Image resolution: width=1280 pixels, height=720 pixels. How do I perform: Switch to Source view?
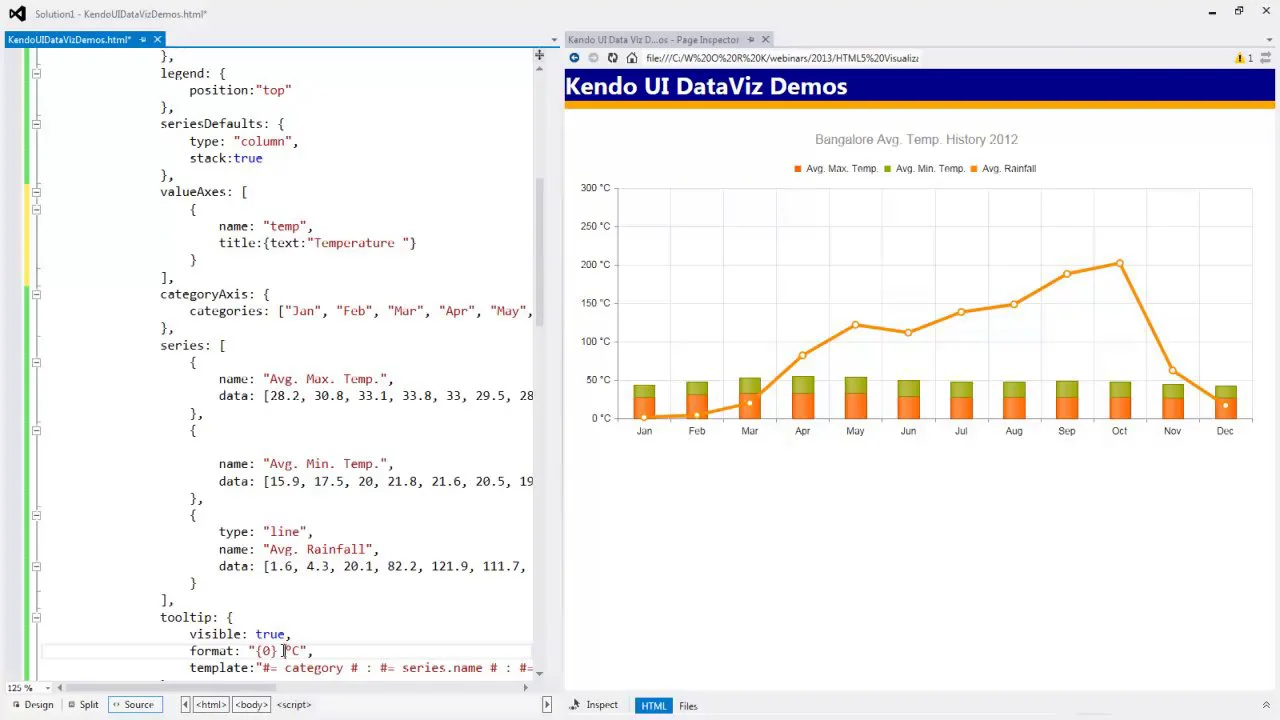pyautogui.click(x=133, y=705)
